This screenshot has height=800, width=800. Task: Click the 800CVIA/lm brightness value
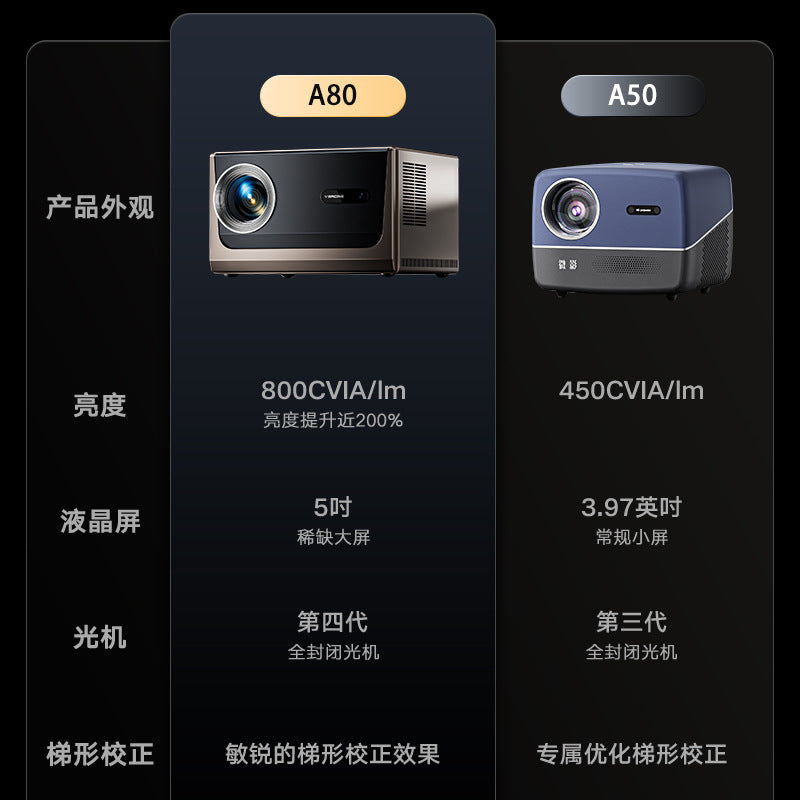(334, 391)
